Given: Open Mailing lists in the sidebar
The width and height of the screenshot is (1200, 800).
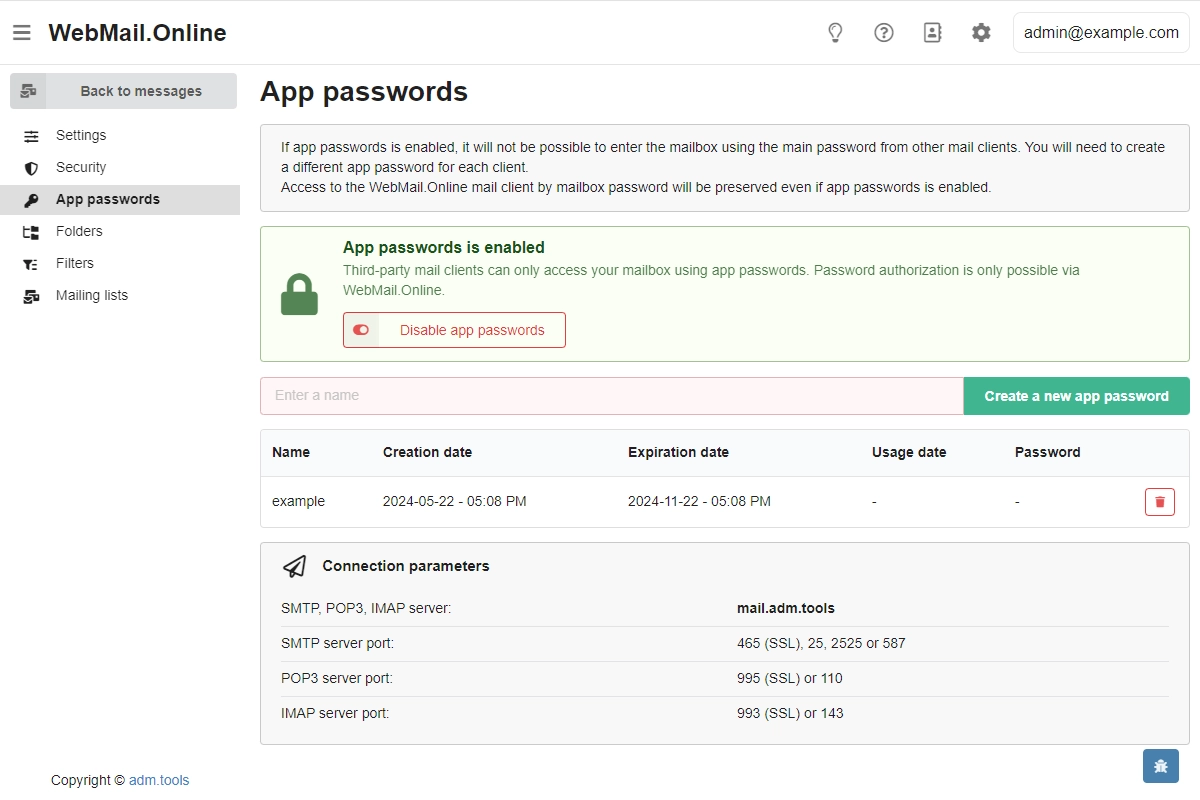Looking at the screenshot, I should tap(92, 295).
